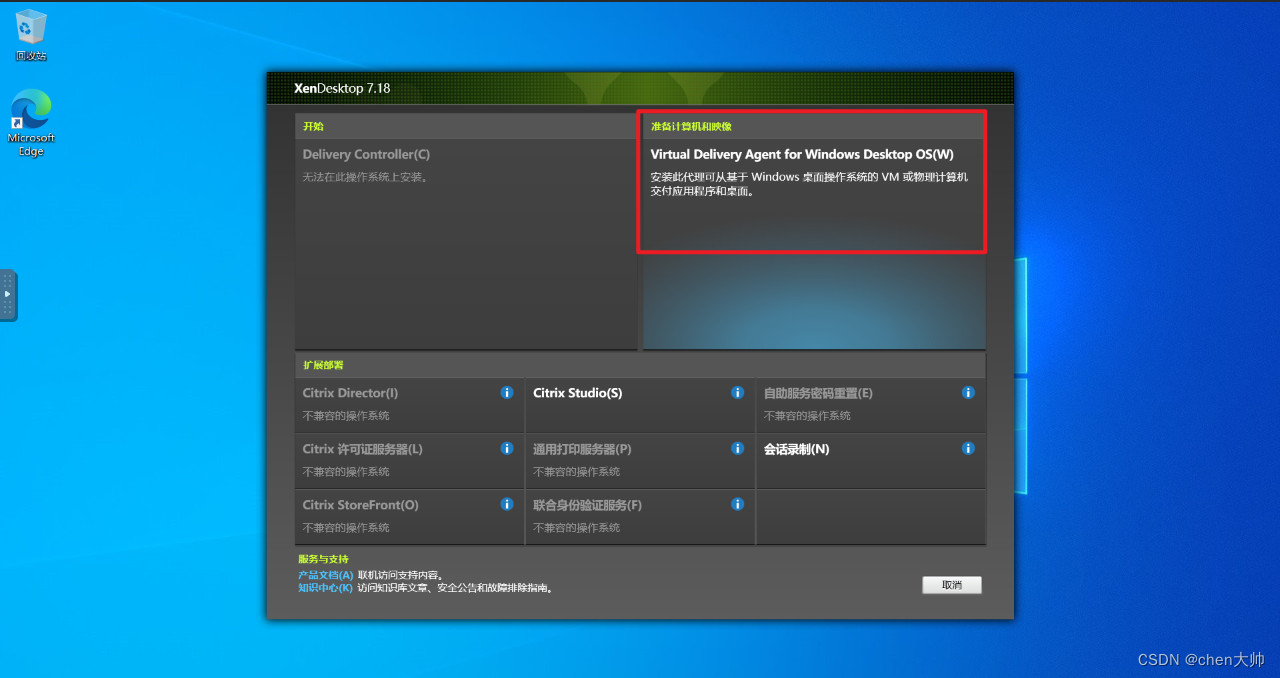This screenshot has width=1280, height=678.
Task: Click the 取消 cancel button
Action: pyautogui.click(x=952, y=585)
